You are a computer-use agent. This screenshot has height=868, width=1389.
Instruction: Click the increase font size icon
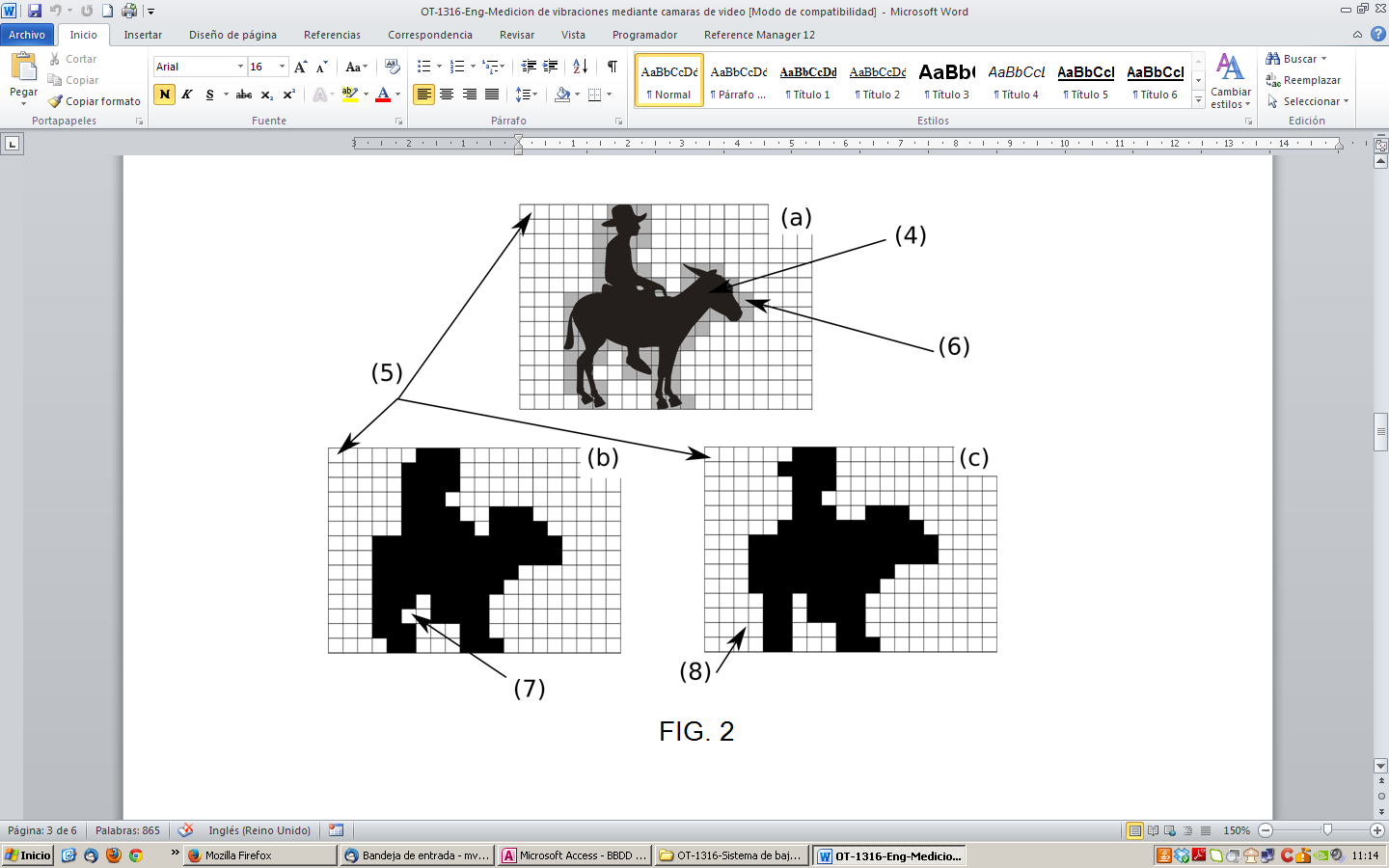[300, 67]
